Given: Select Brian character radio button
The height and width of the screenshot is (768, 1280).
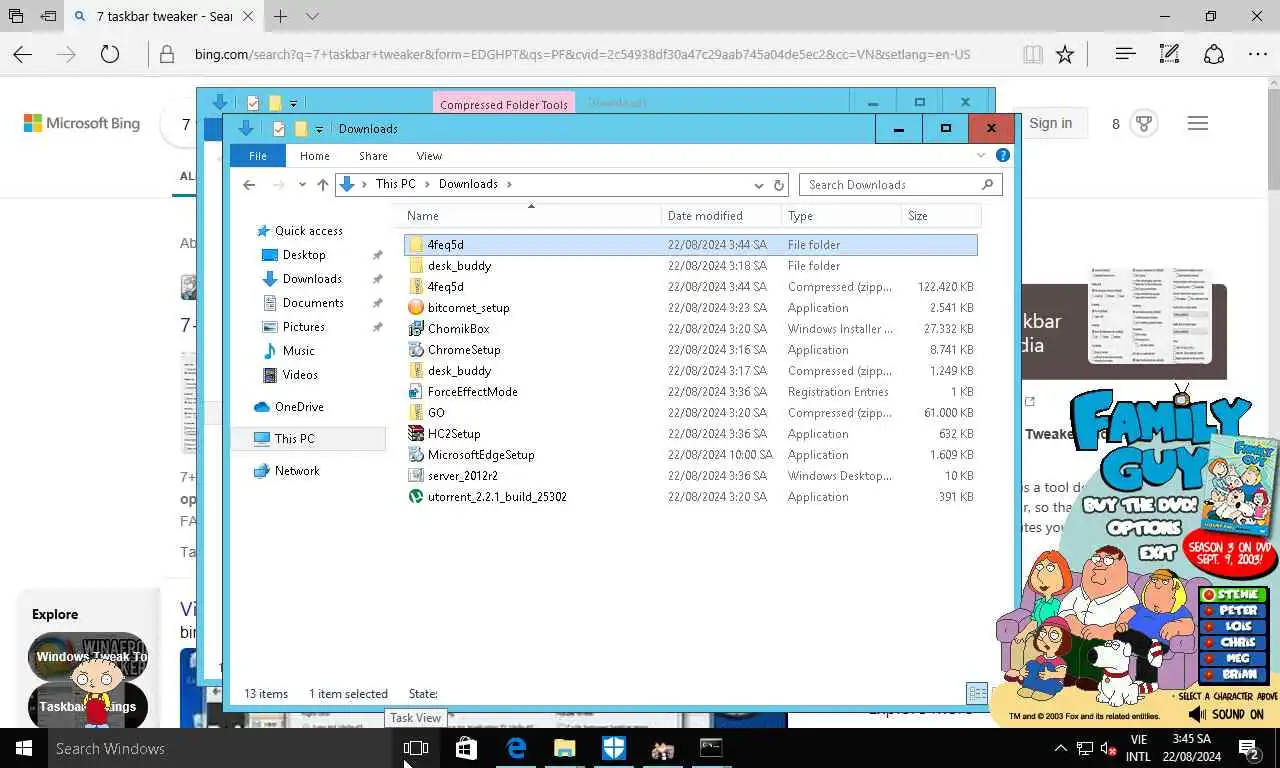Looking at the screenshot, I should (1209, 675).
